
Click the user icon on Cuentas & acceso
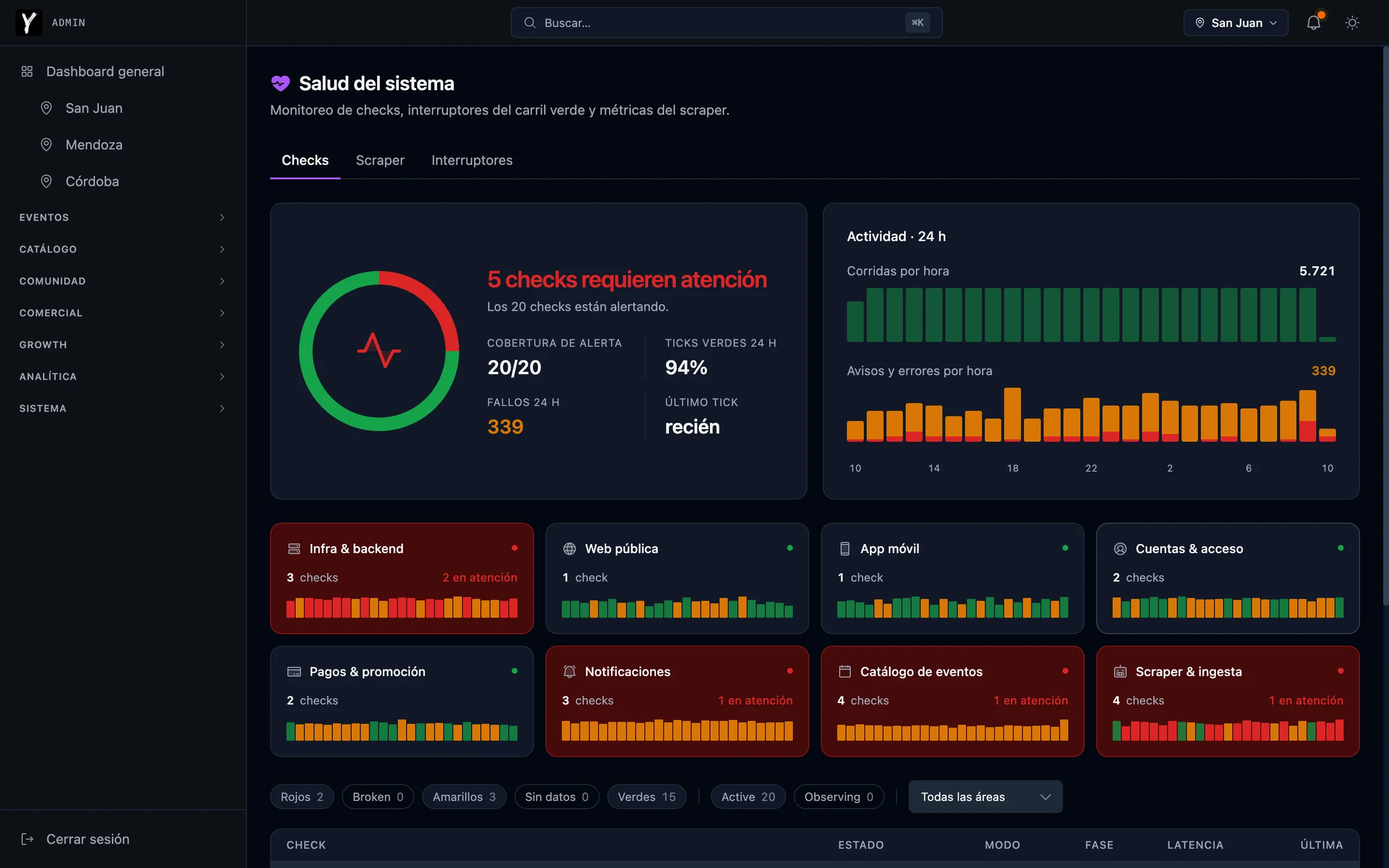[x=1120, y=549]
